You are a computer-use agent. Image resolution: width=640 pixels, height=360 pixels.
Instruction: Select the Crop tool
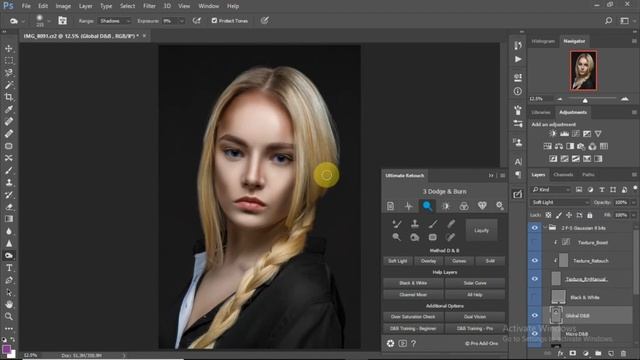coord(9,97)
